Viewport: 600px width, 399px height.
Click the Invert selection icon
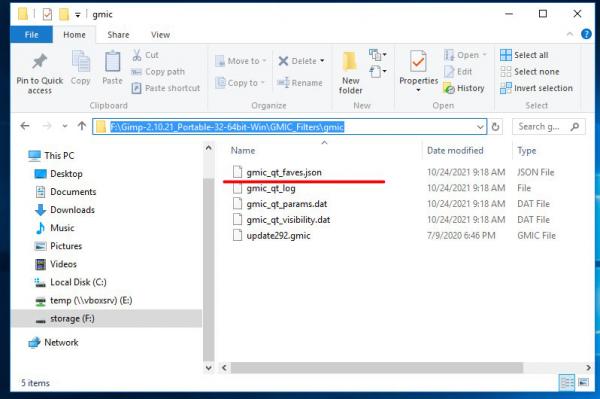click(x=505, y=88)
